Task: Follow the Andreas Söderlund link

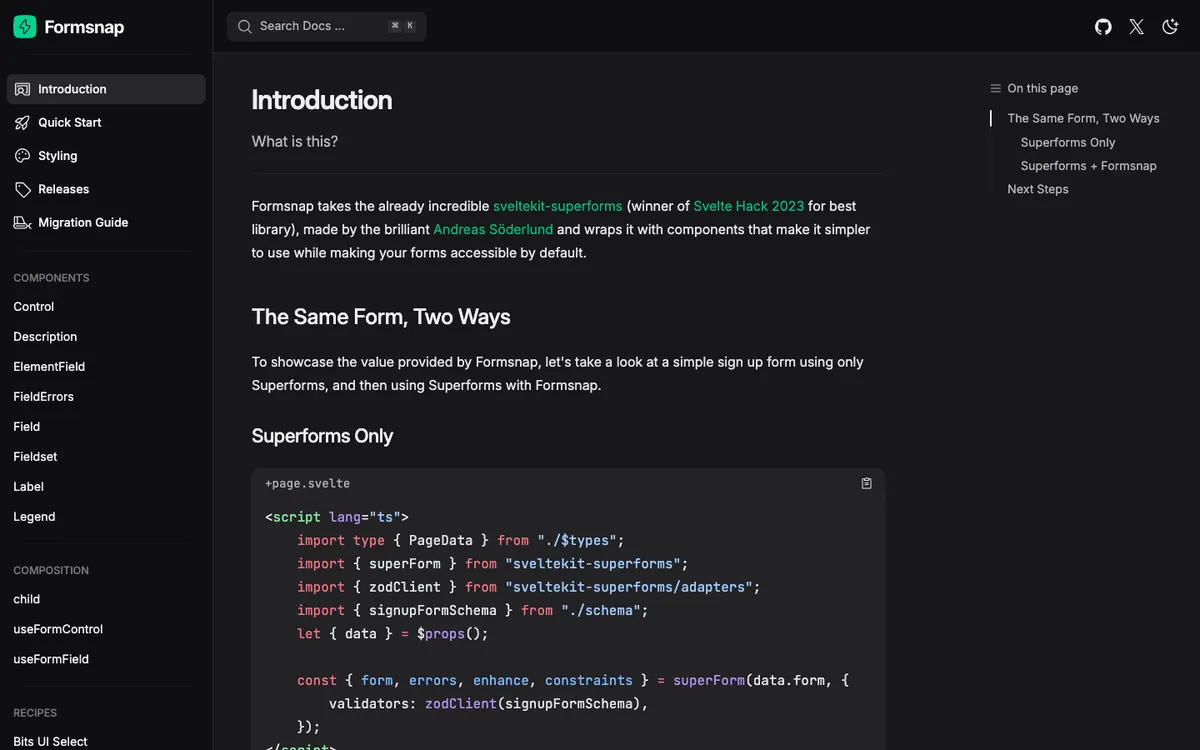Action: coord(493,229)
